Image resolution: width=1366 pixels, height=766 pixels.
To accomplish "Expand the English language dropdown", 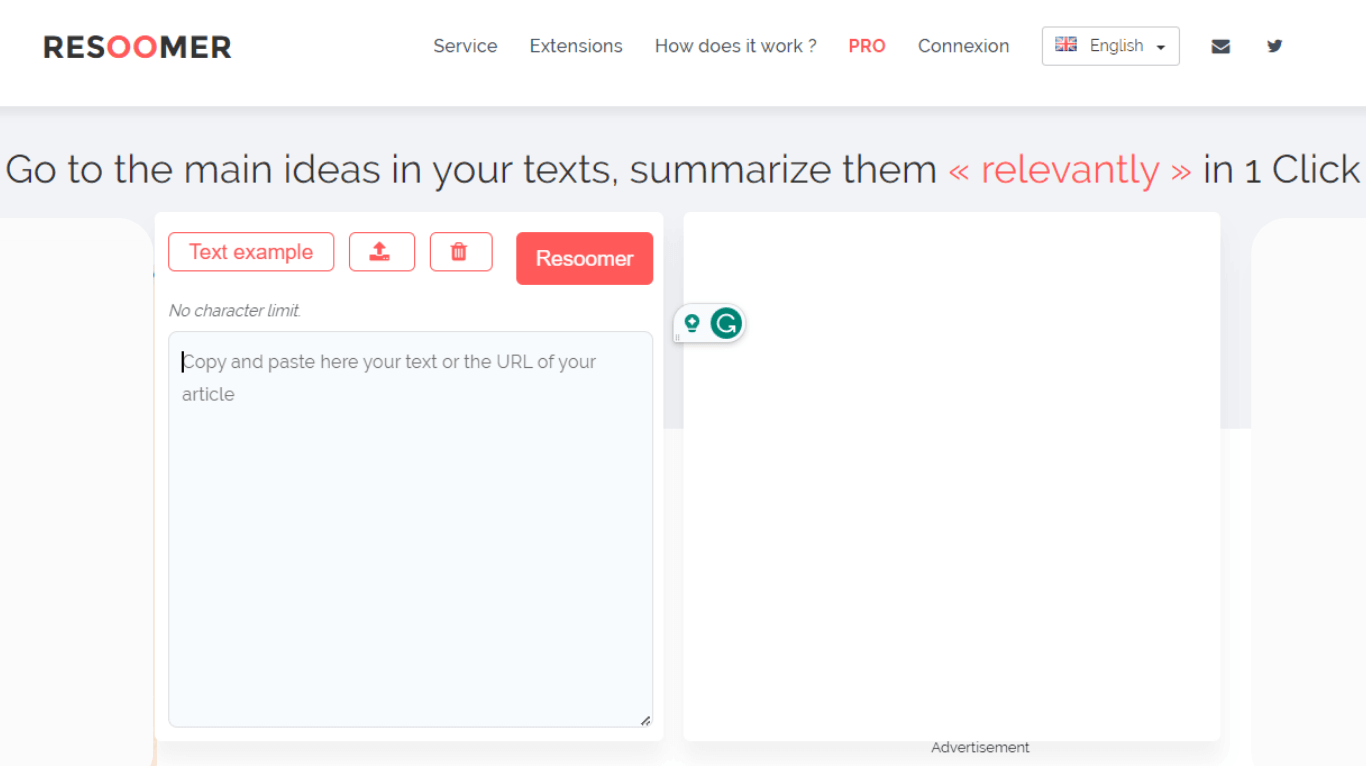I will pyautogui.click(x=1110, y=46).
